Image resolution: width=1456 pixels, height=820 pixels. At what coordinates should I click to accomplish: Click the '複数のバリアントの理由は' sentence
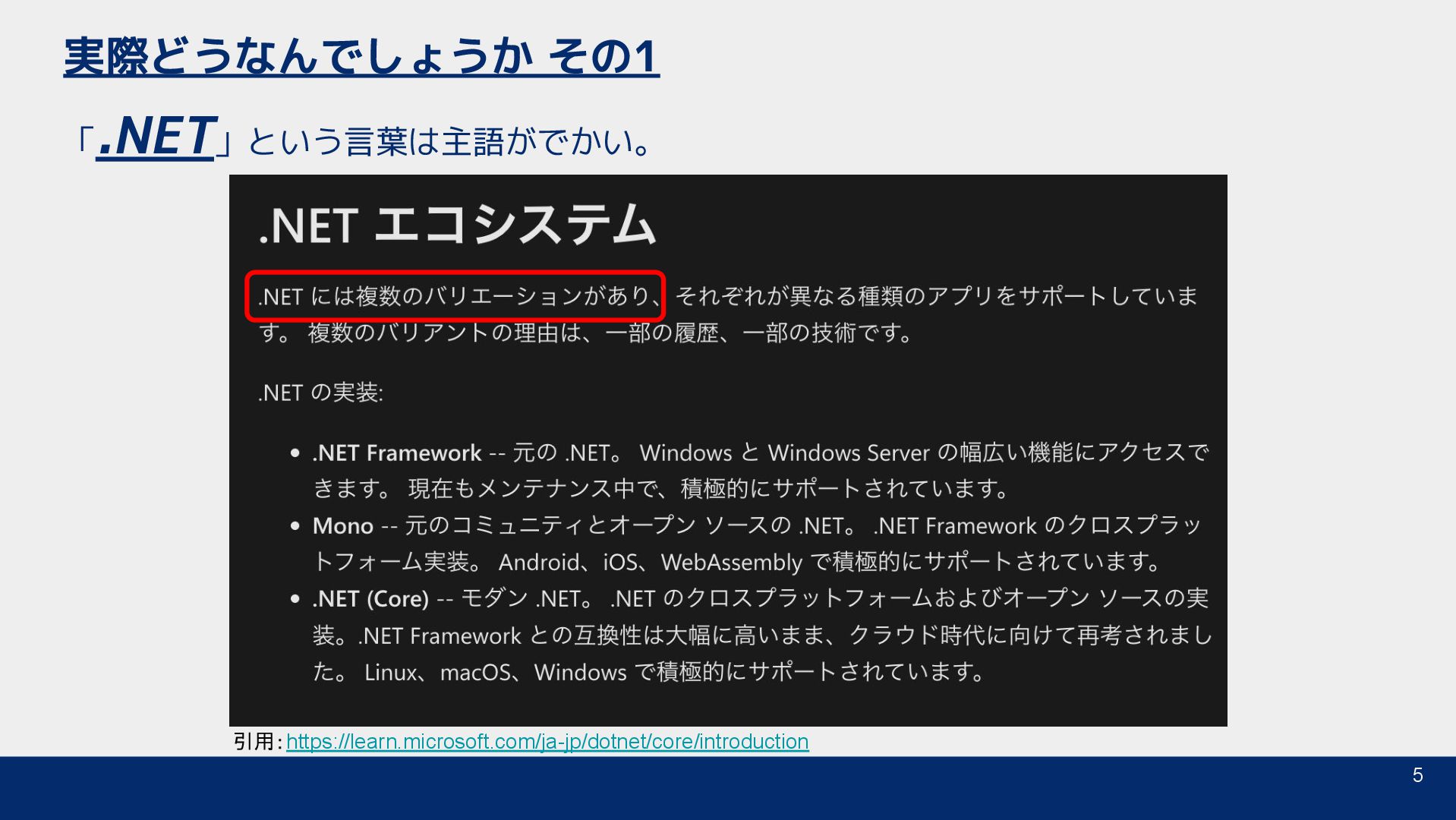coord(610,333)
